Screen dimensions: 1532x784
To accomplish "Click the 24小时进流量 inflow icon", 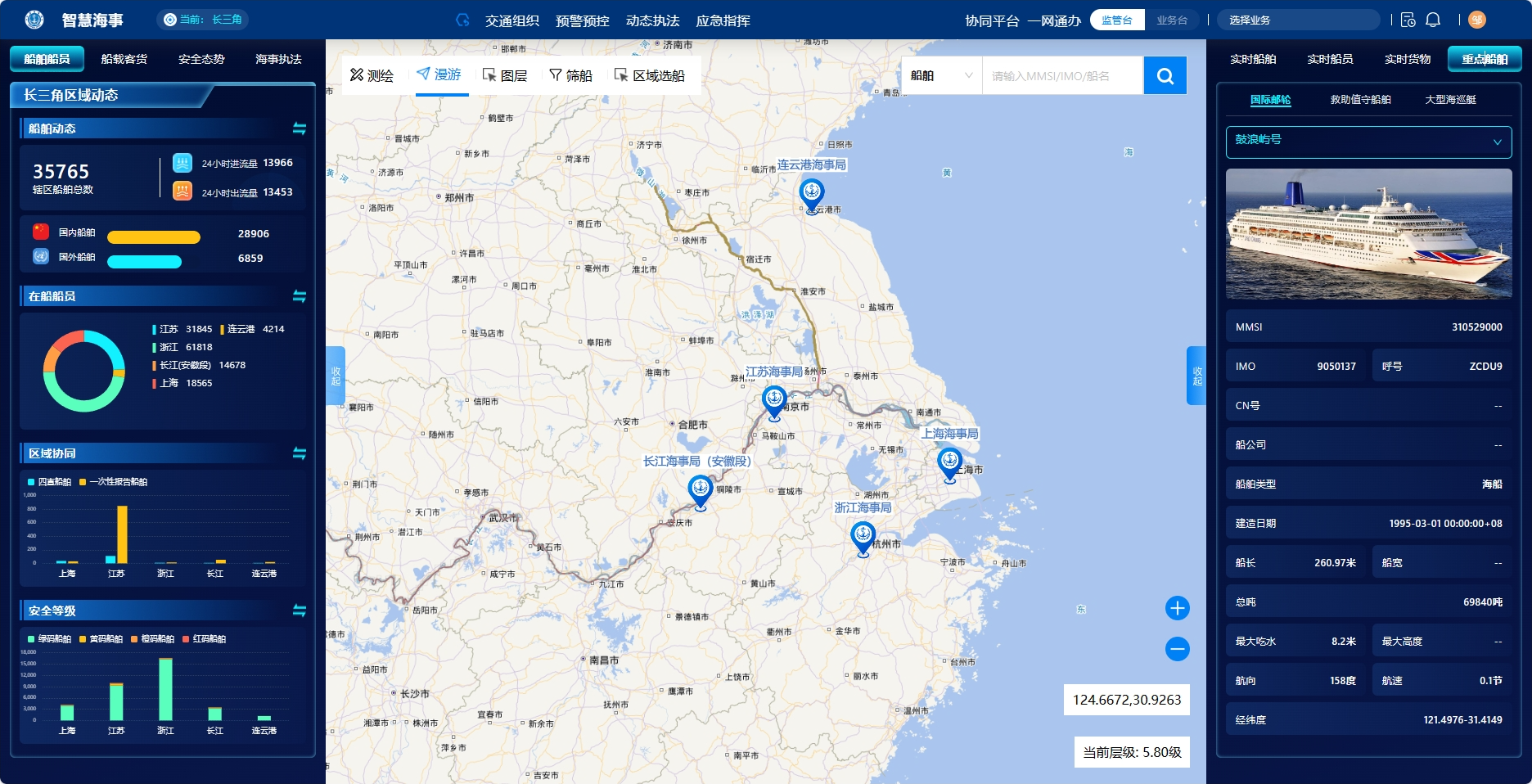I will pyautogui.click(x=182, y=163).
